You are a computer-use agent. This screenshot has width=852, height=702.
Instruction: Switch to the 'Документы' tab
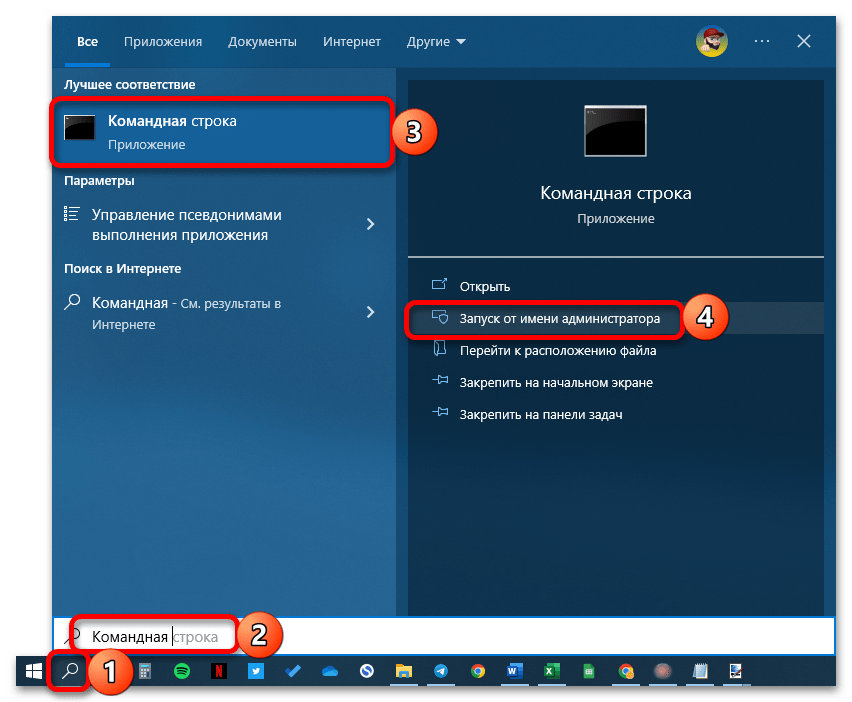click(x=262, y=42)
